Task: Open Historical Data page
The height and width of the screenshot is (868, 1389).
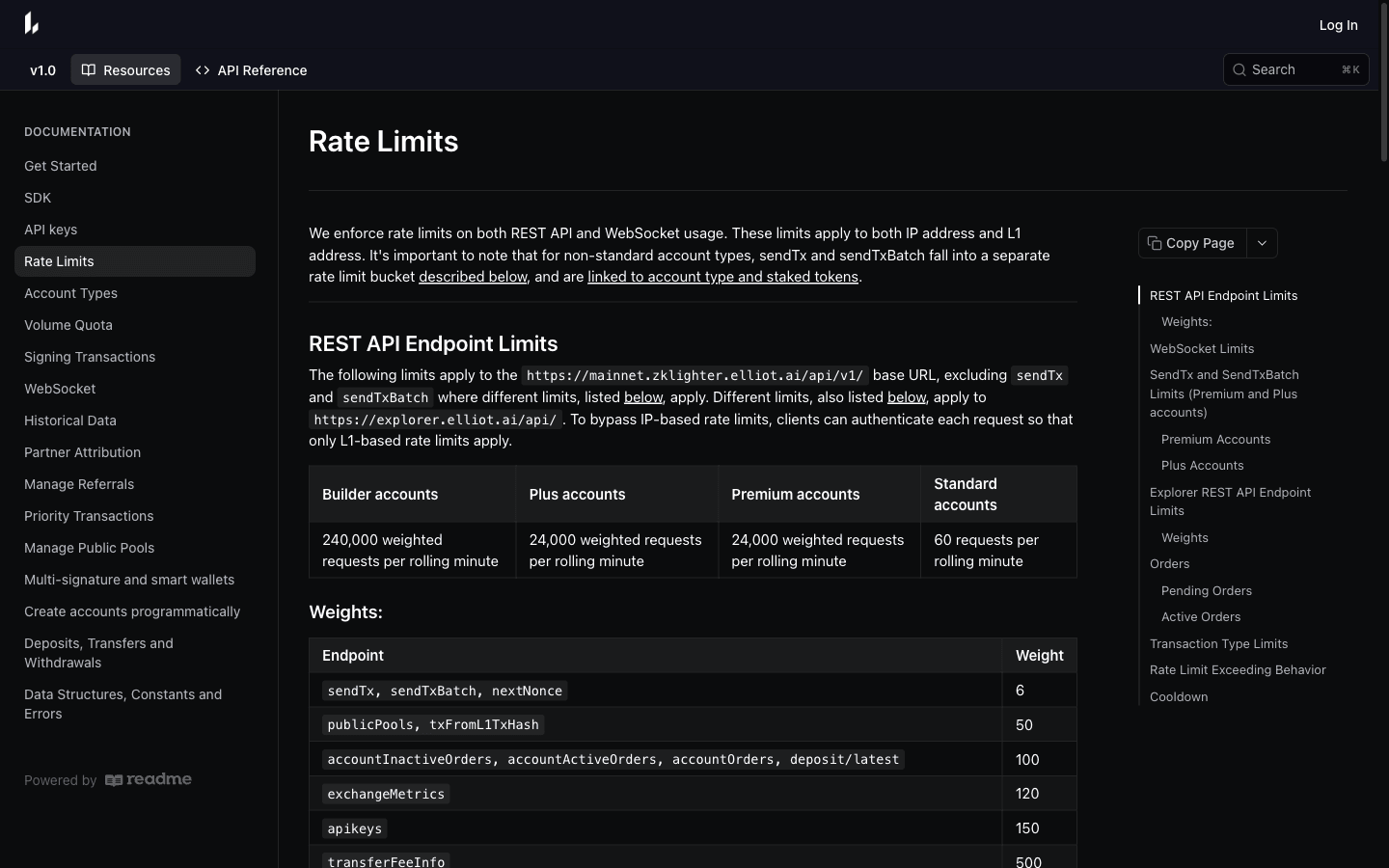Action: [135, 420]
